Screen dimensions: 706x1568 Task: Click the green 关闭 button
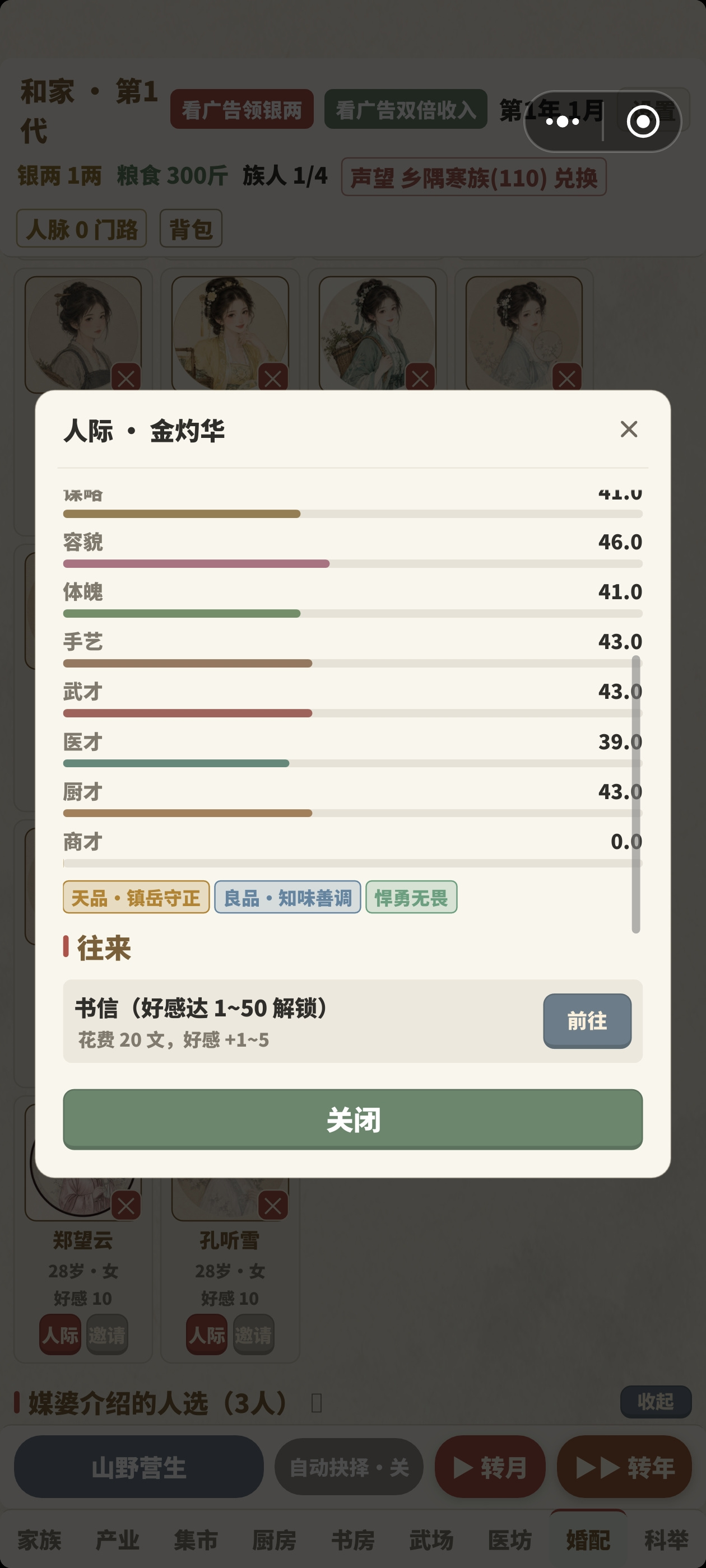pos(352,1119)
